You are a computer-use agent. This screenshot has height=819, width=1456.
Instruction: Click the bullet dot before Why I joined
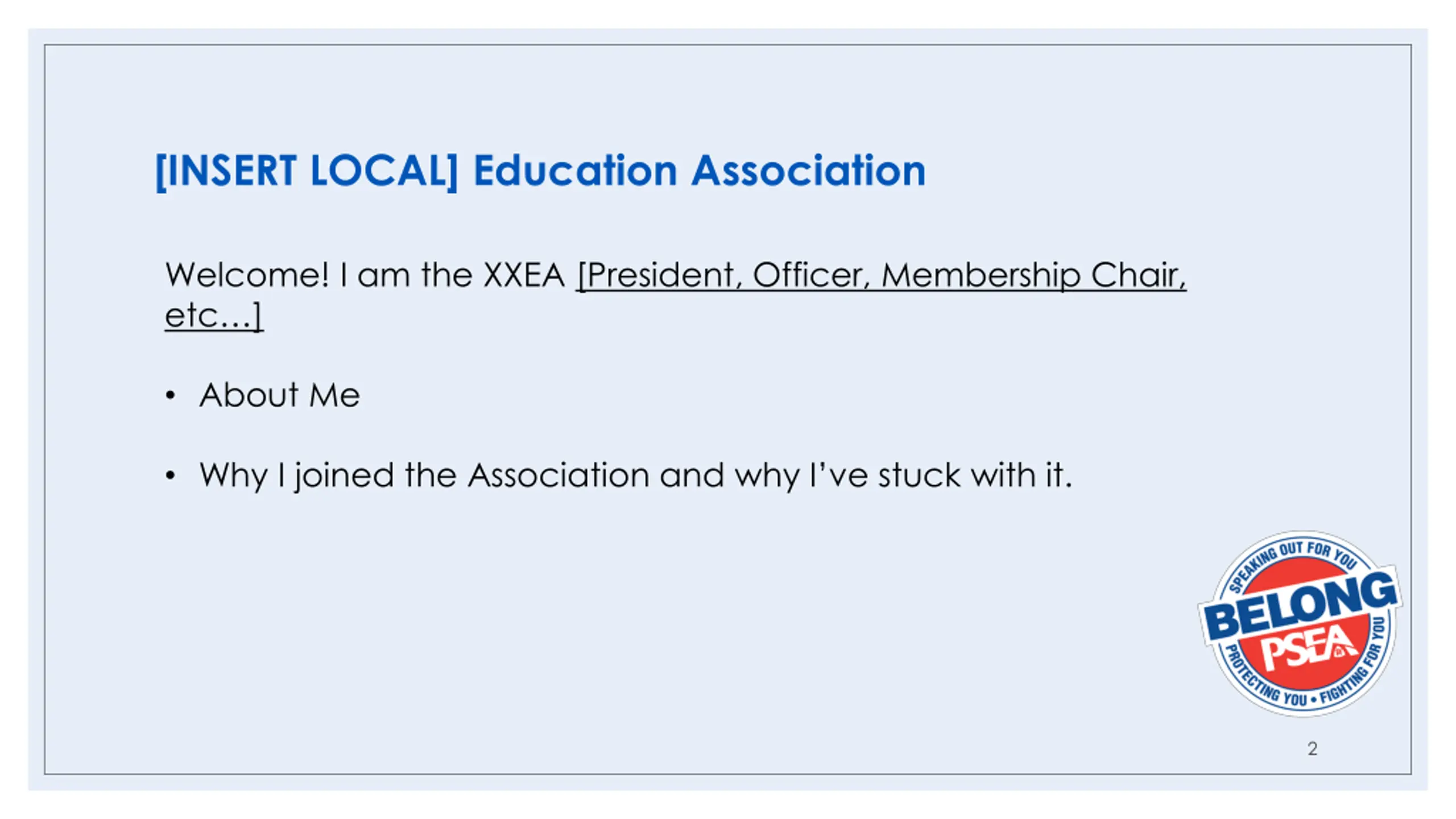[170, 475]
